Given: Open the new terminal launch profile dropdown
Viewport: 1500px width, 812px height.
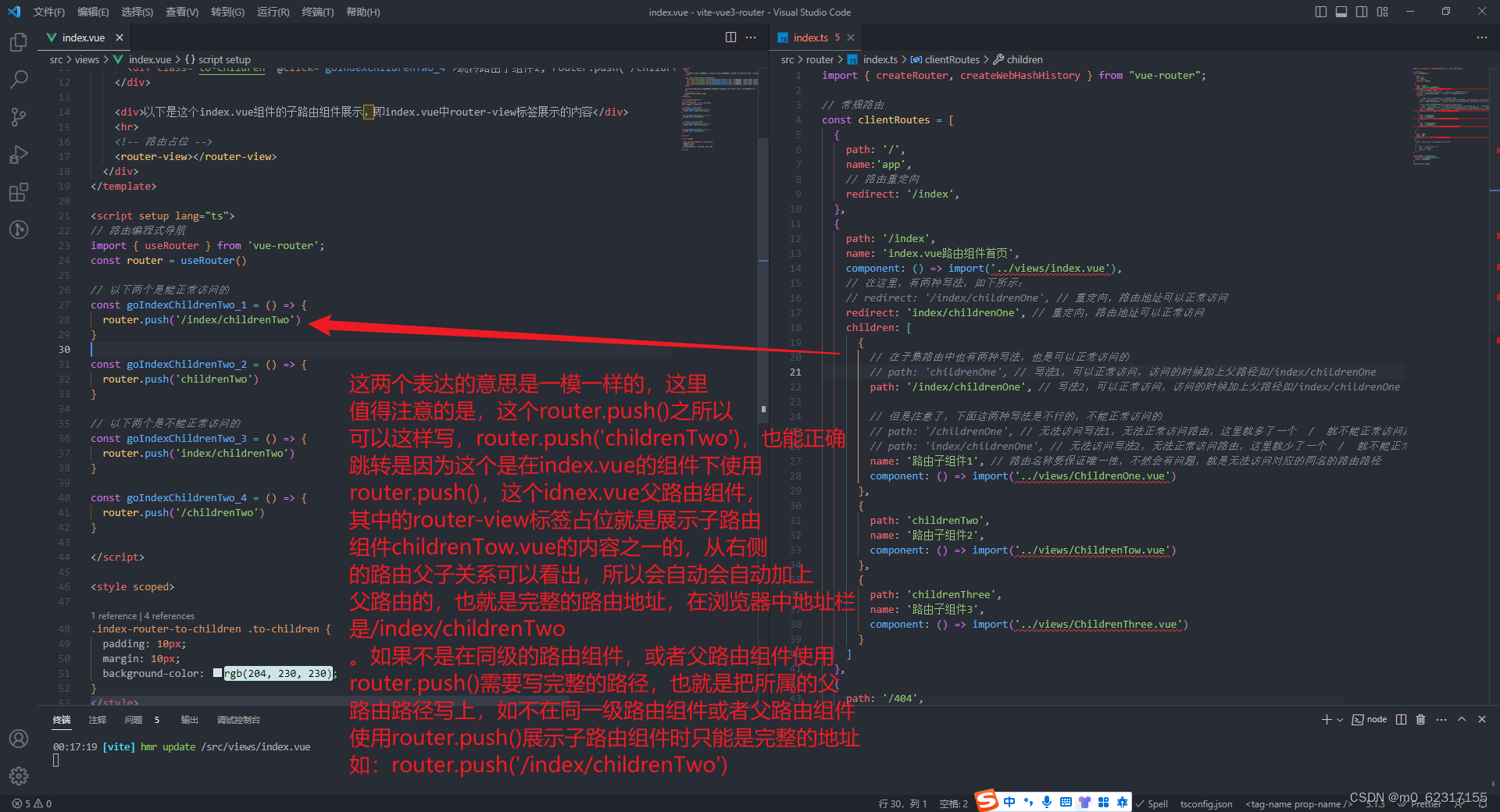Looking at the screenshot, I should 1340,720.
